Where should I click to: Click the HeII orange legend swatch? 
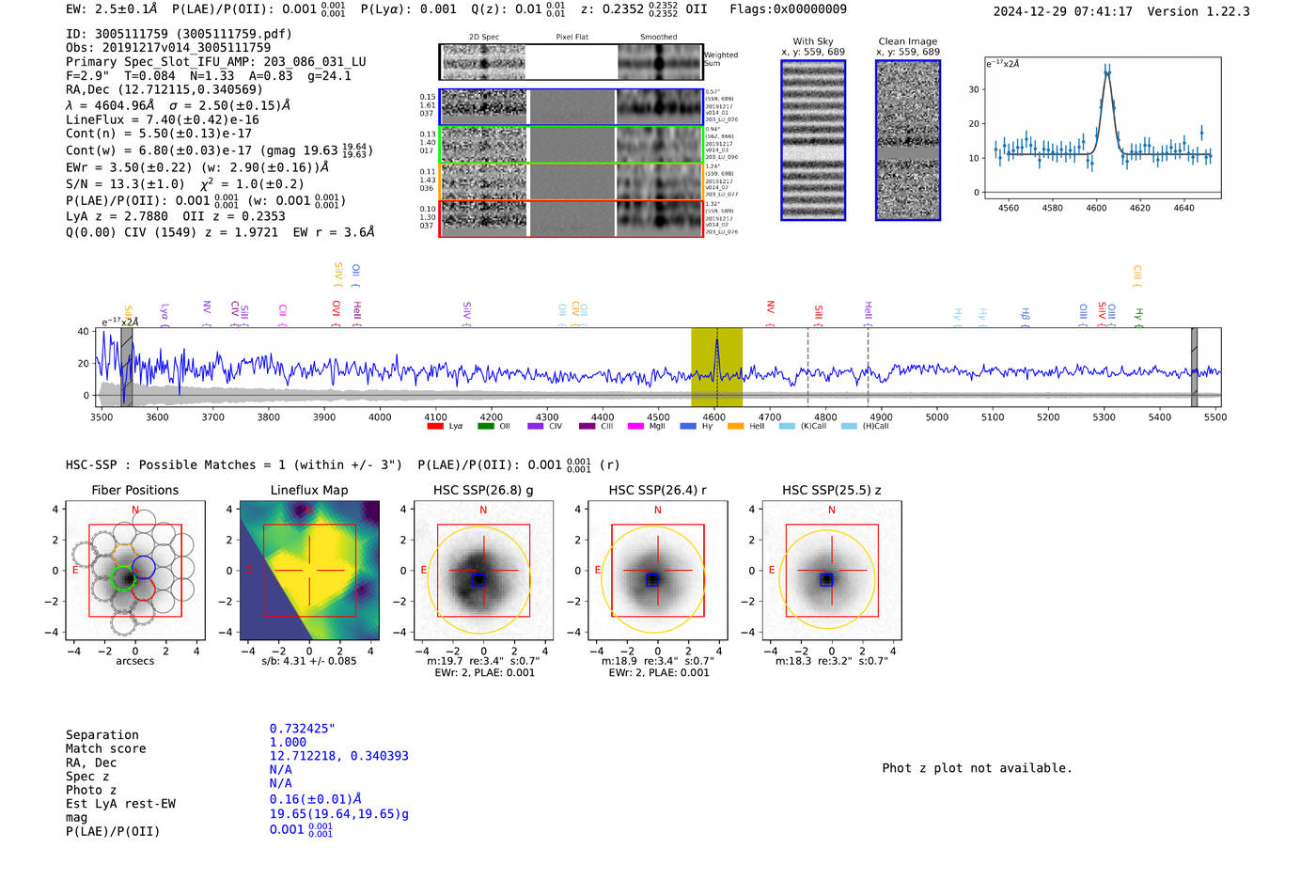736,426
